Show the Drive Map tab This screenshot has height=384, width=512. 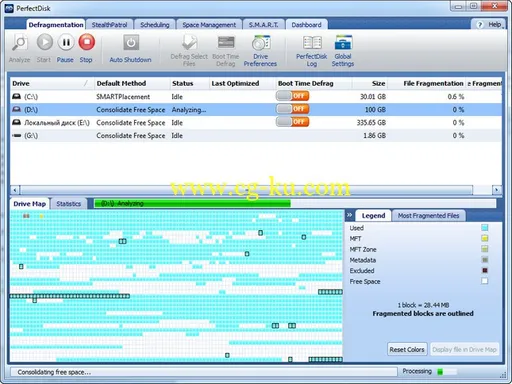30,204
